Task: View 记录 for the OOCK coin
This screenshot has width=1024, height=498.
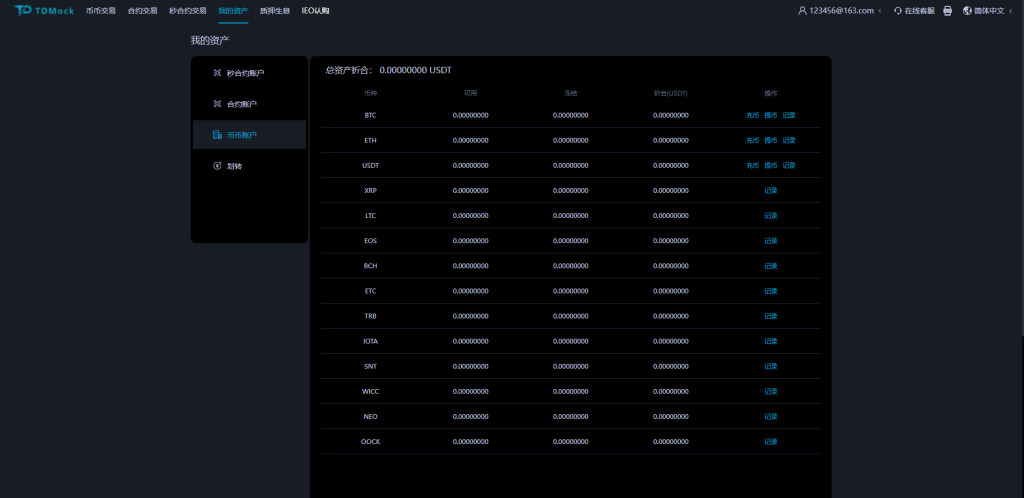Action: [x=770, y=441]
